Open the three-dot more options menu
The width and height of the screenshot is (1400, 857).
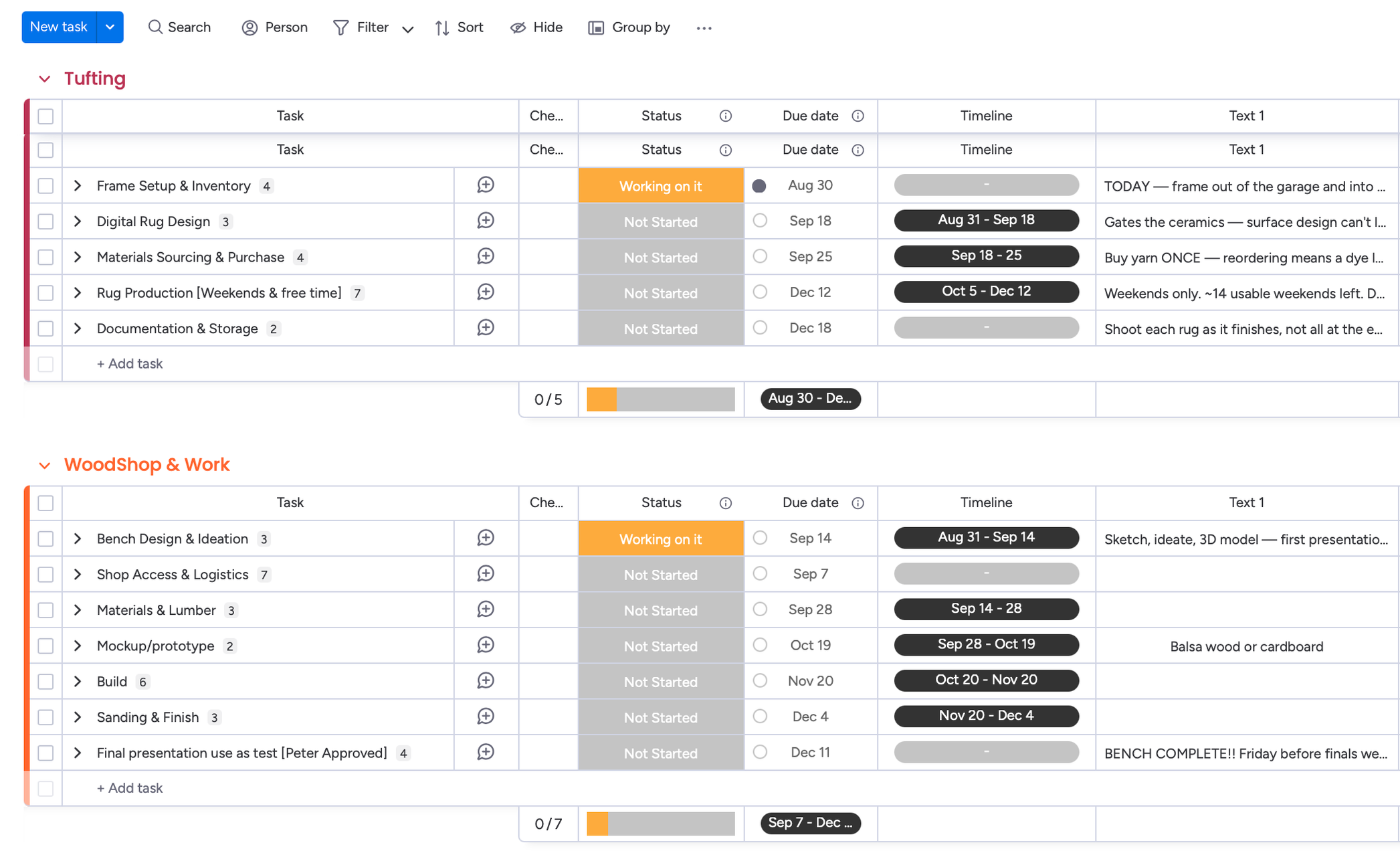(x=704, y=27)
